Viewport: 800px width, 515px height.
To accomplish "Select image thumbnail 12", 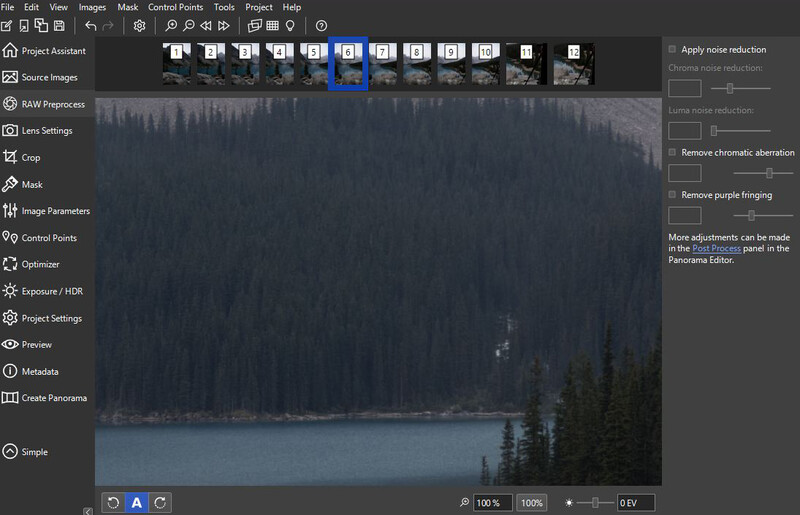I will click(574, 64).
